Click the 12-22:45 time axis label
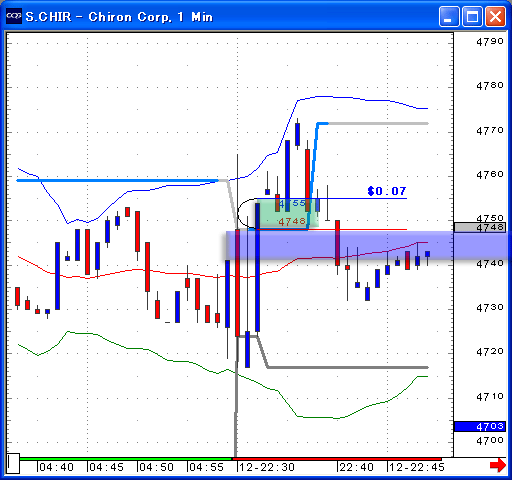 417,467
